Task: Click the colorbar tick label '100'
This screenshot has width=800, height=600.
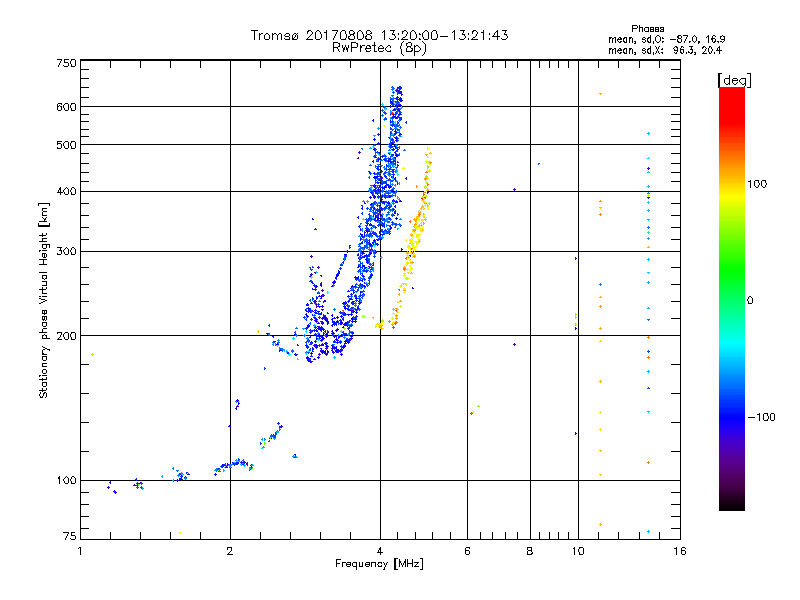Action: [757, 184]
